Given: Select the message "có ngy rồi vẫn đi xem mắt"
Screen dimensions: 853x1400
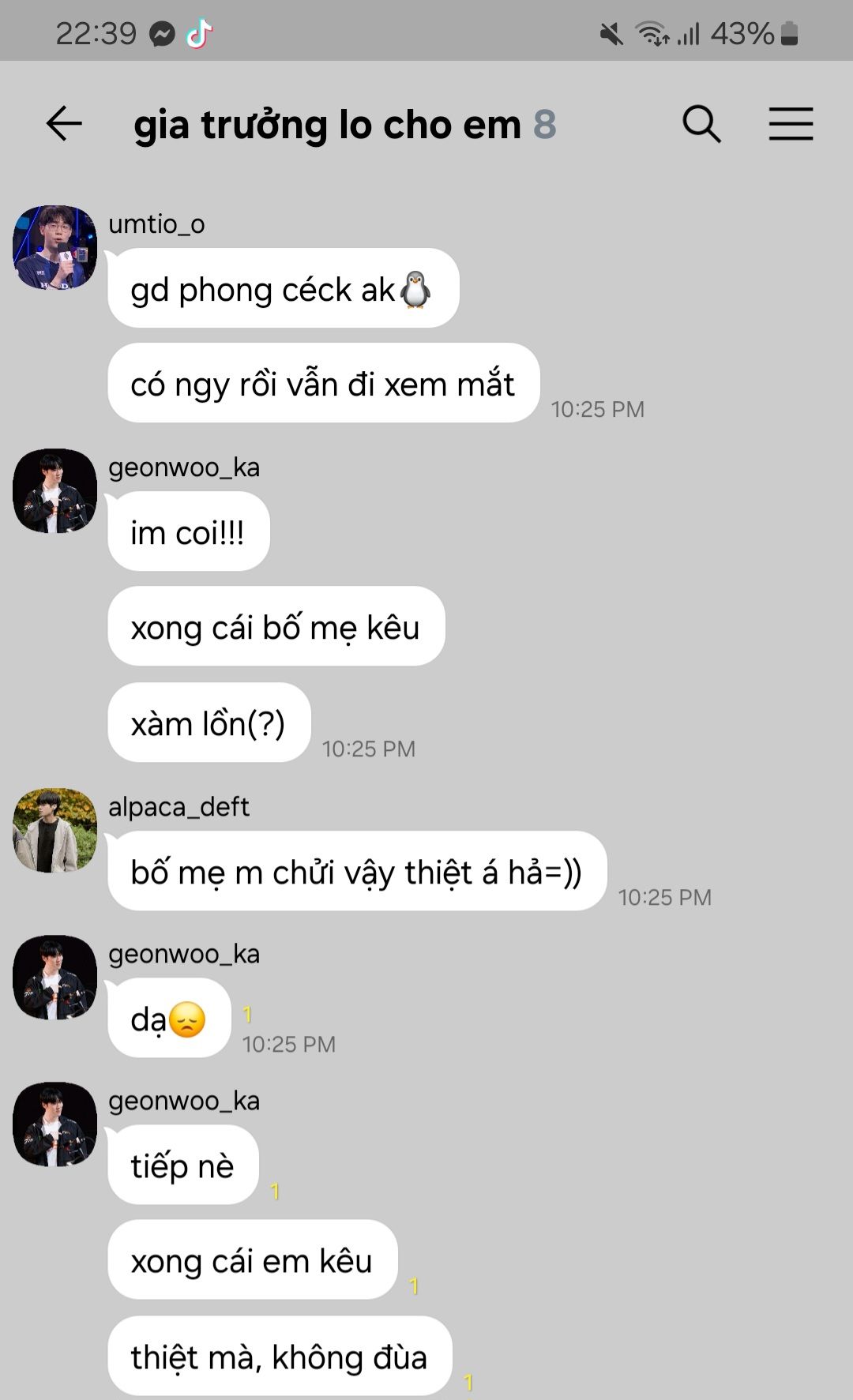Looking at the screenshot, I should click(324, 383).
